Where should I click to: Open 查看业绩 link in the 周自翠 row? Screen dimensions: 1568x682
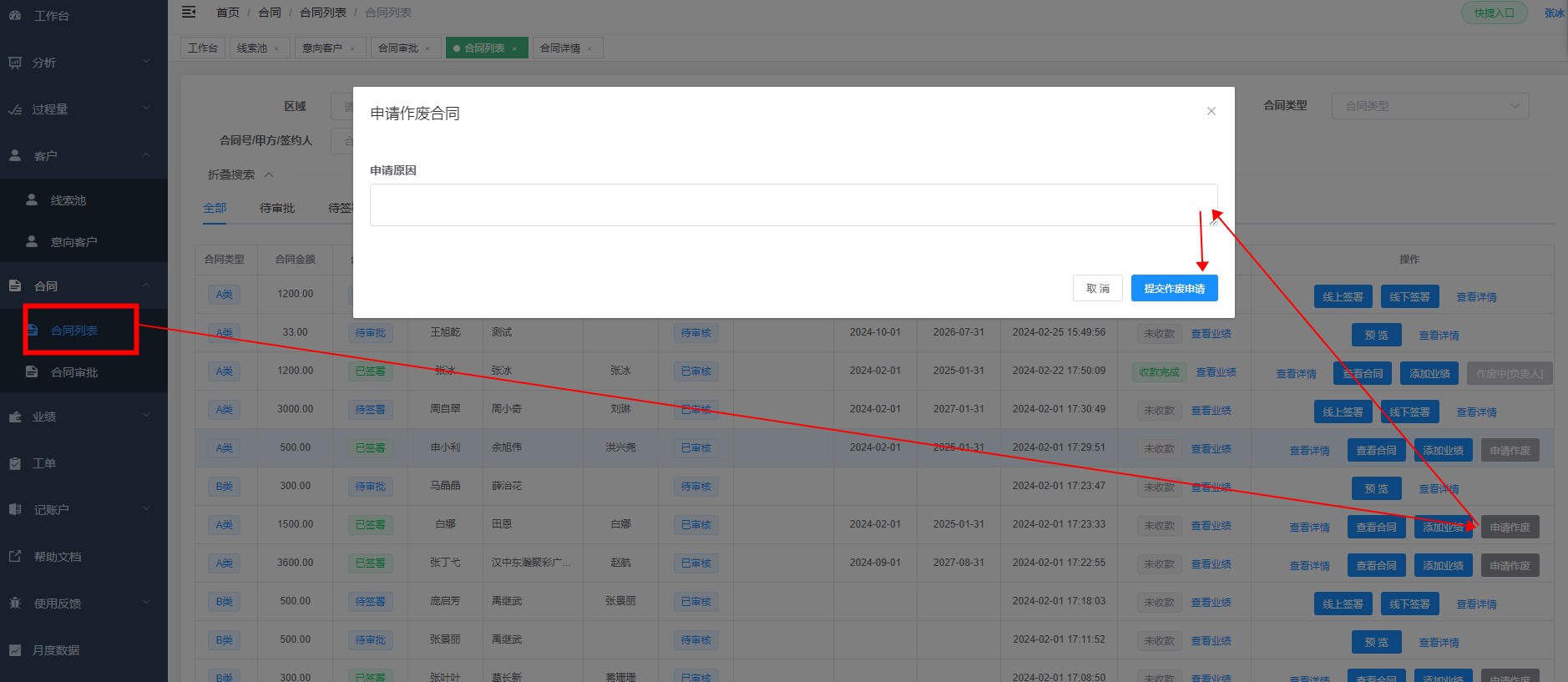tap(1211, 411)
